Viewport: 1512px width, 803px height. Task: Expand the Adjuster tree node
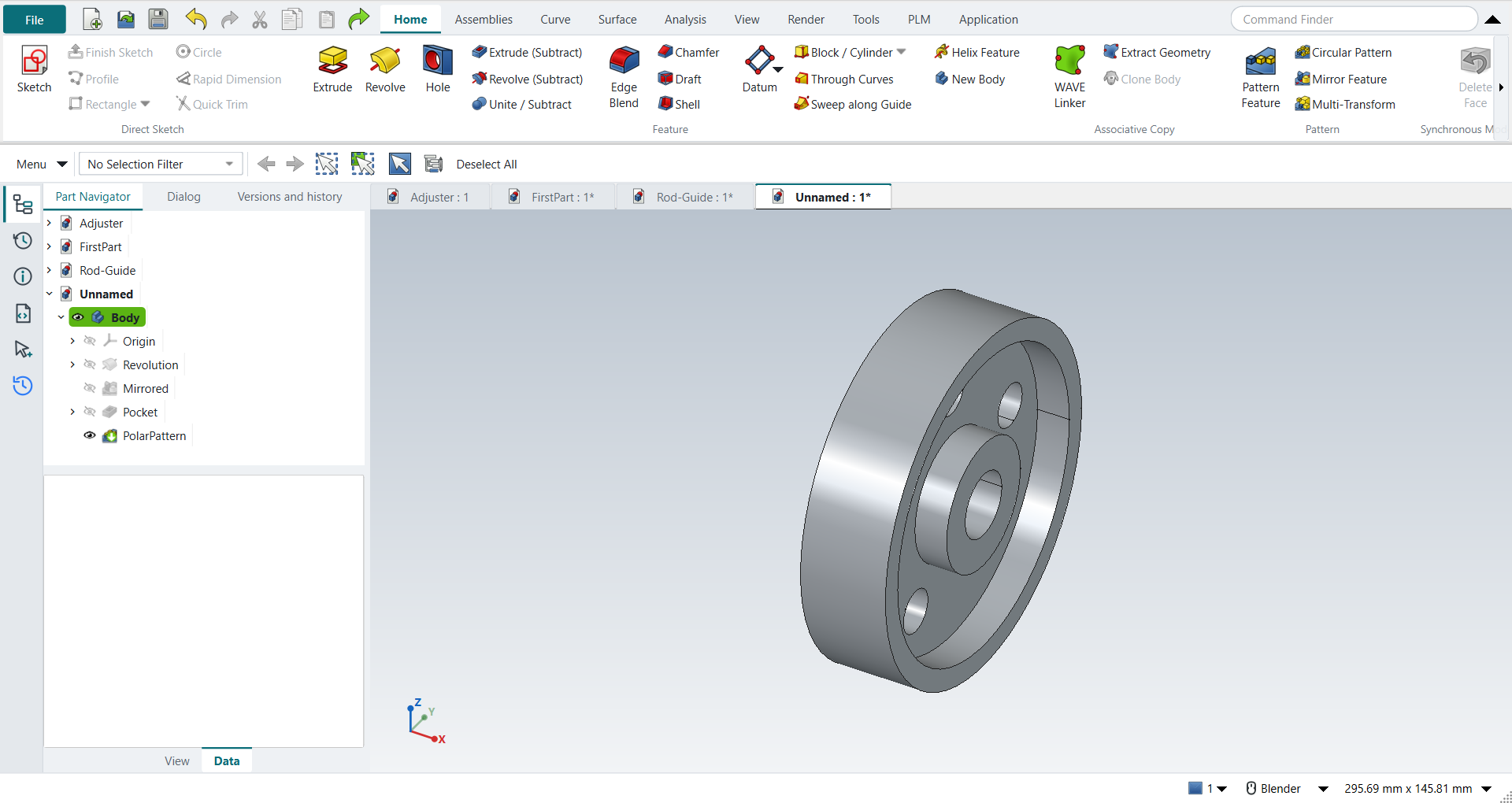point(50,223)
